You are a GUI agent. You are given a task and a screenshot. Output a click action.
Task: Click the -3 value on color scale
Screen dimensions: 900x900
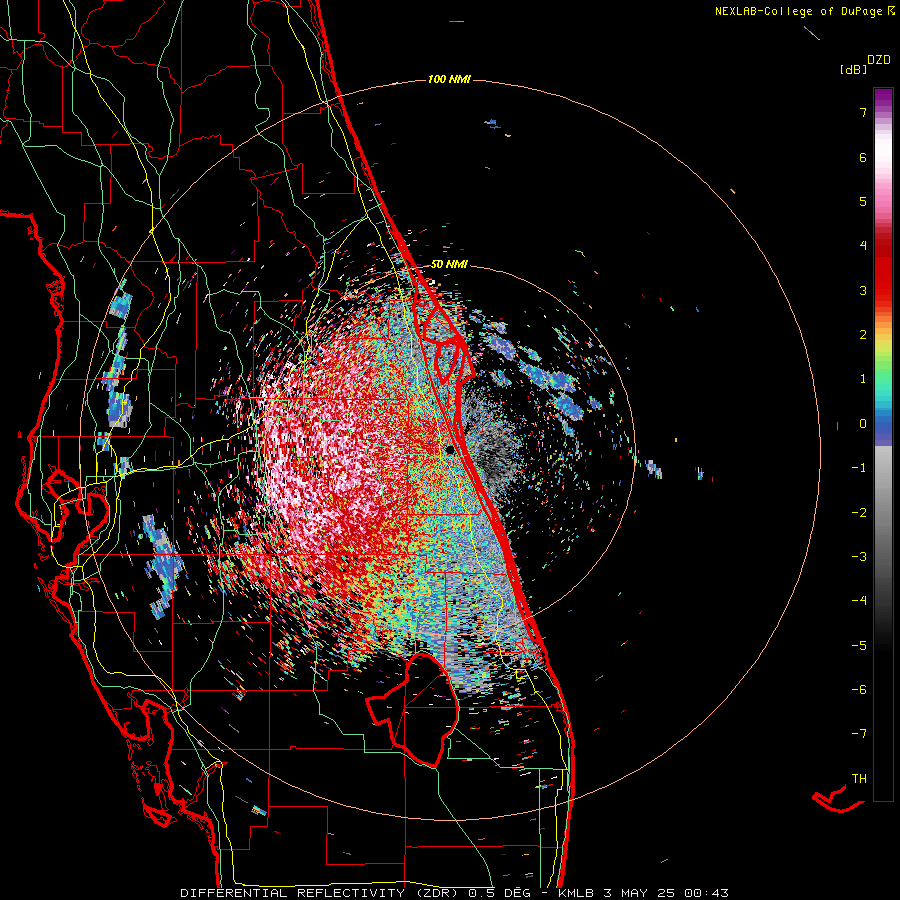859,557
